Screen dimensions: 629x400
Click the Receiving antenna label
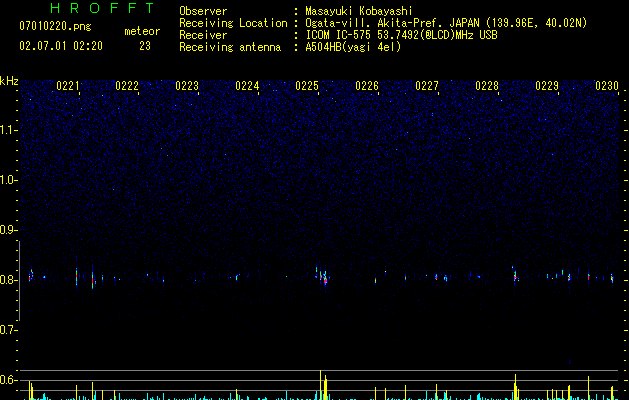(x=230, y=47)
